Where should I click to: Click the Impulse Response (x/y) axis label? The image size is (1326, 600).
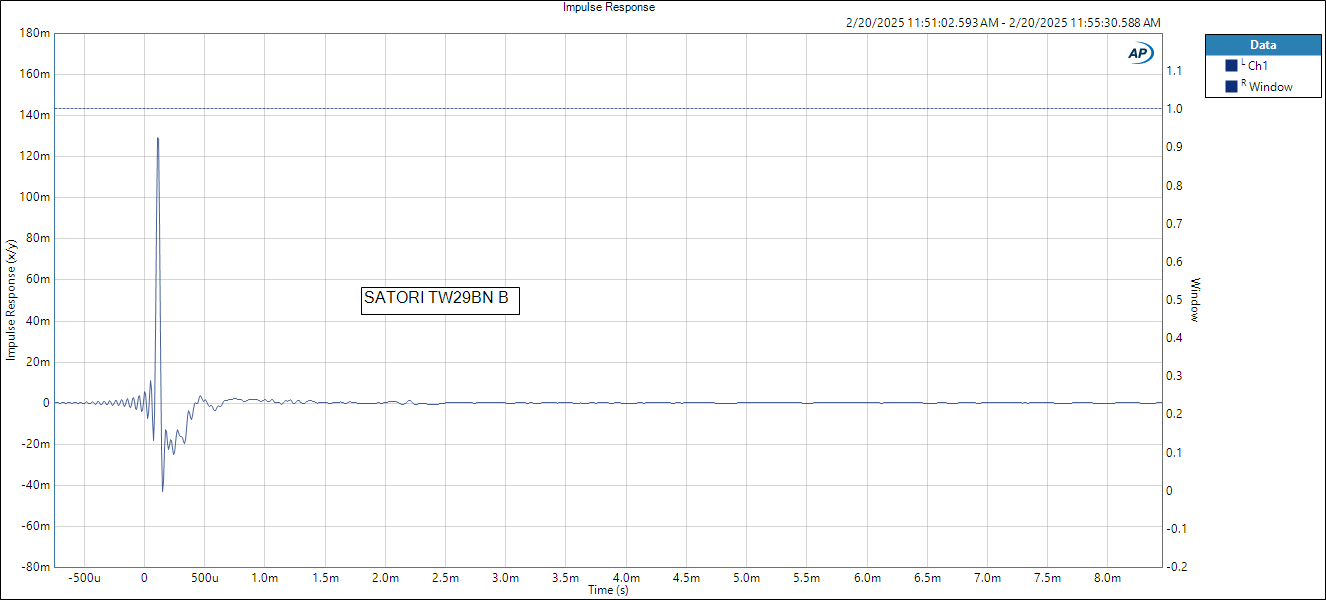pos(10,299)
